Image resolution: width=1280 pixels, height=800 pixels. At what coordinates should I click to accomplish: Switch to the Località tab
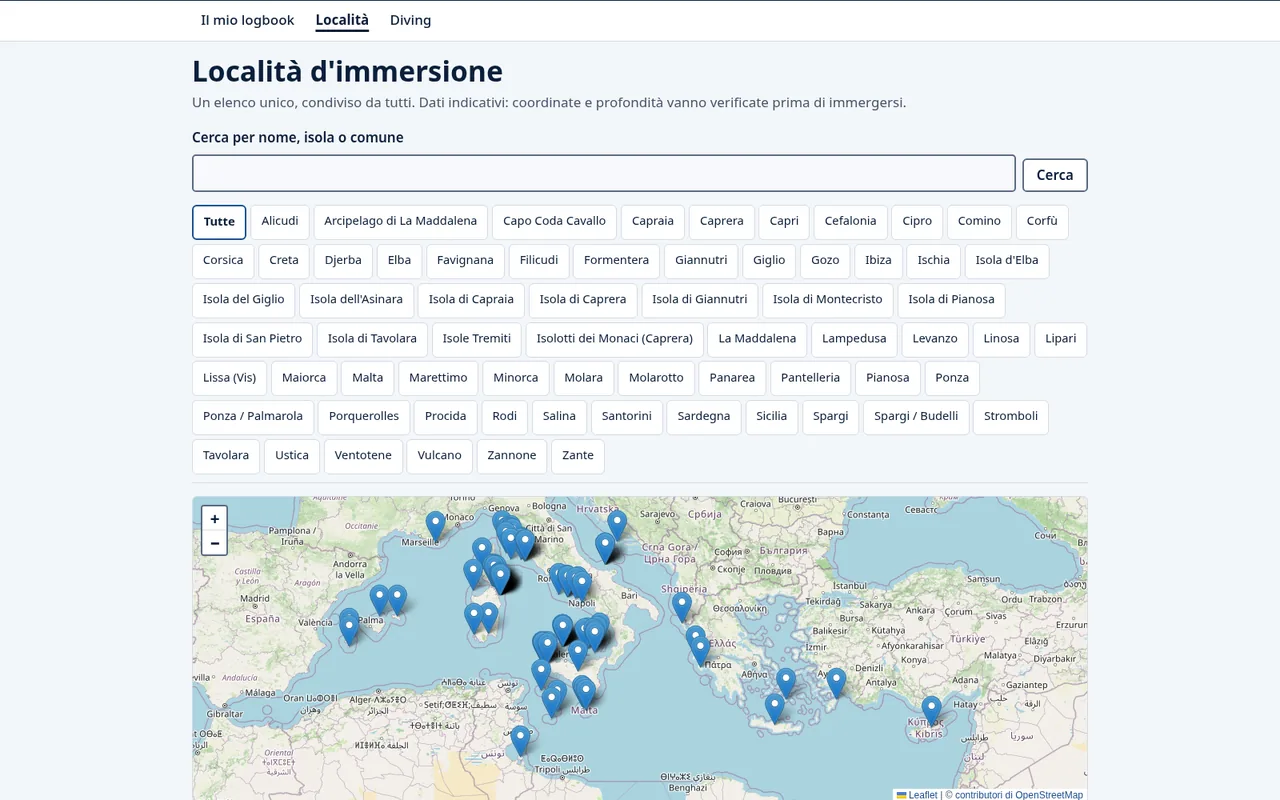pyautogui.click(x=342, y=20)
